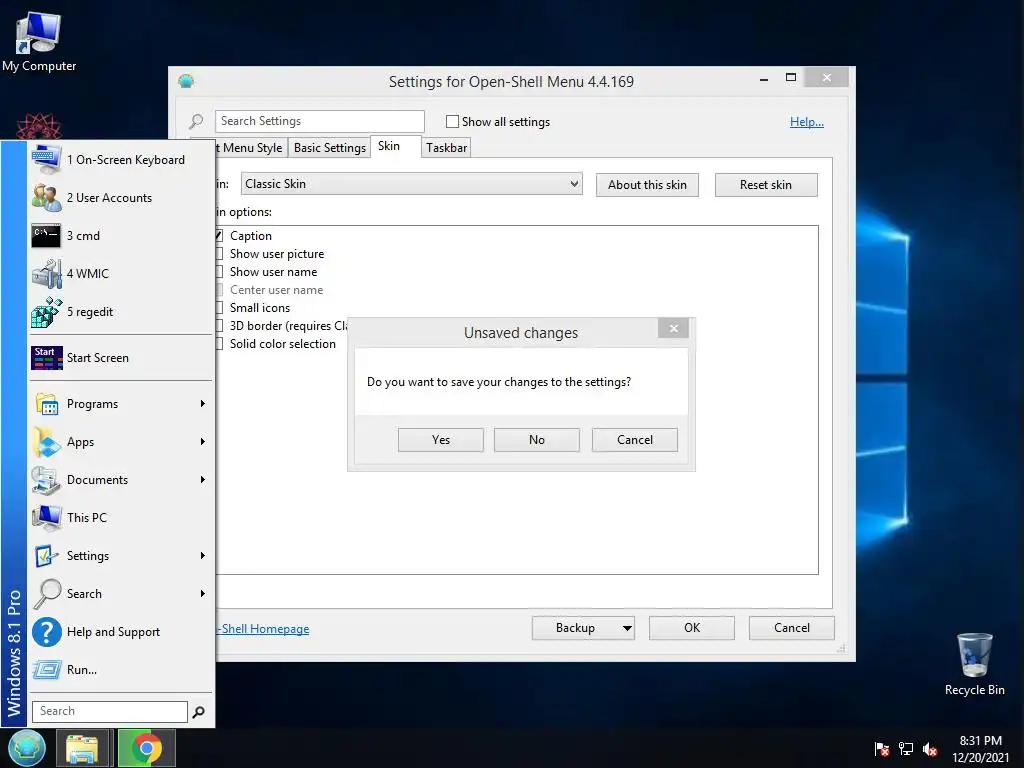Open the Recycle Bin desktop icon

(974, 656)
